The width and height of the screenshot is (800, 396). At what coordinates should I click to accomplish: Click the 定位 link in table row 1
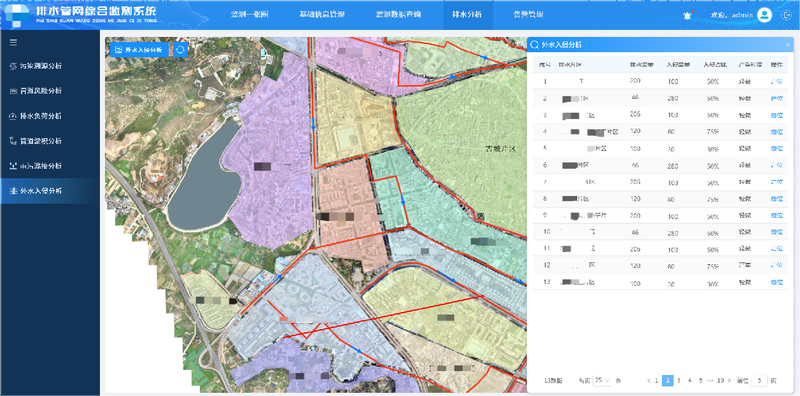[777, 81]
